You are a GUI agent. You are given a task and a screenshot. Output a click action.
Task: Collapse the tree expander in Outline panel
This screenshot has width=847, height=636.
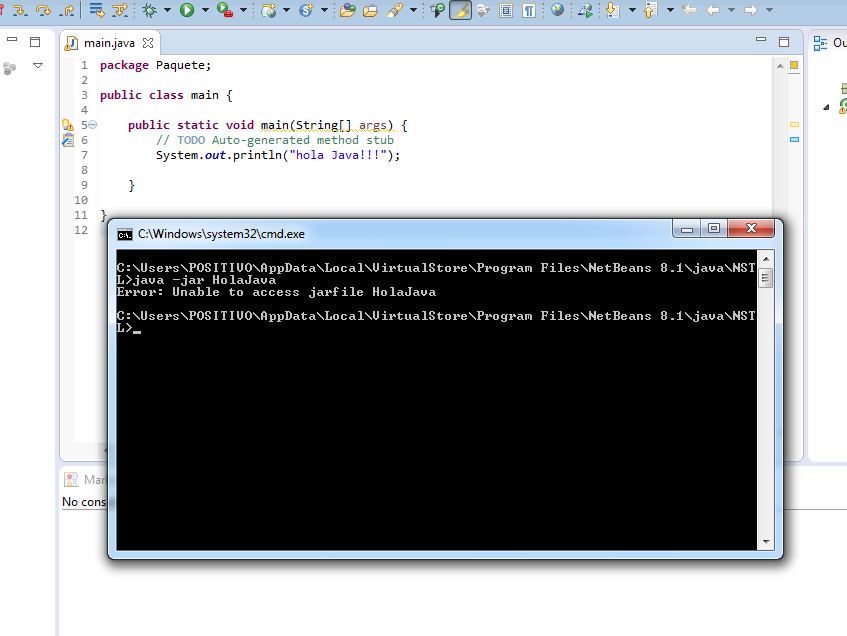pyautogui.click(x=826, y=107)
